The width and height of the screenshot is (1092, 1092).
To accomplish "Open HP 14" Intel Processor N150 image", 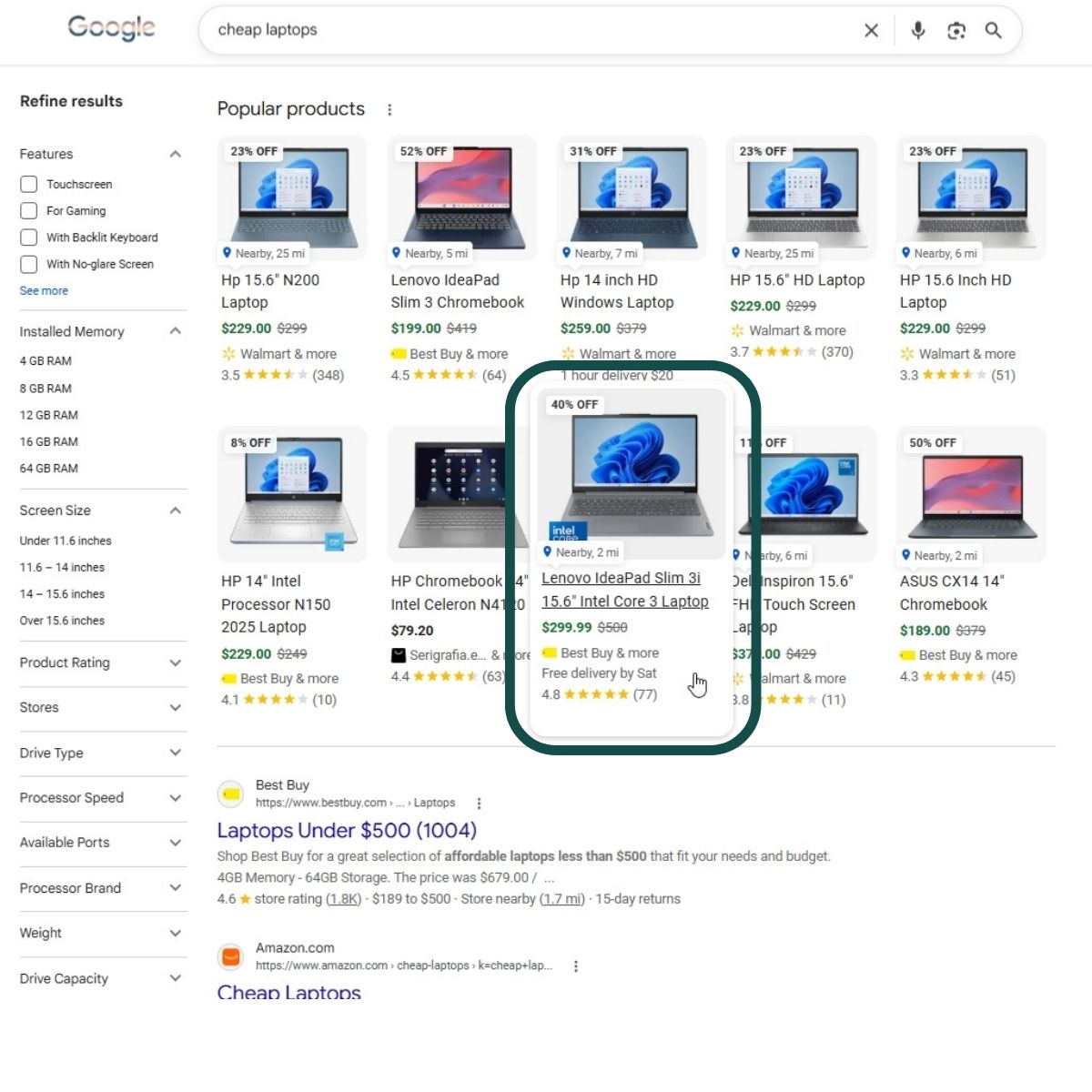I will click(x=292, y=494).
